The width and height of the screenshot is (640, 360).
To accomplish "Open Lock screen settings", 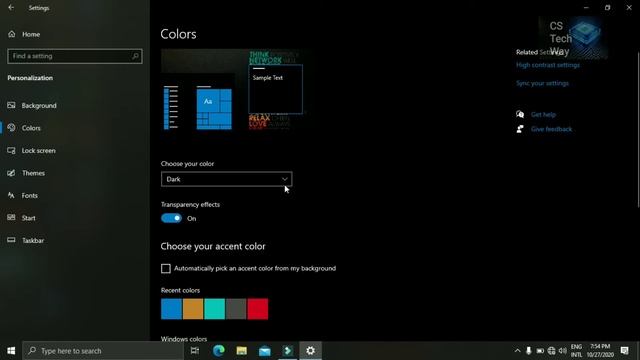I will coord(38,150).
